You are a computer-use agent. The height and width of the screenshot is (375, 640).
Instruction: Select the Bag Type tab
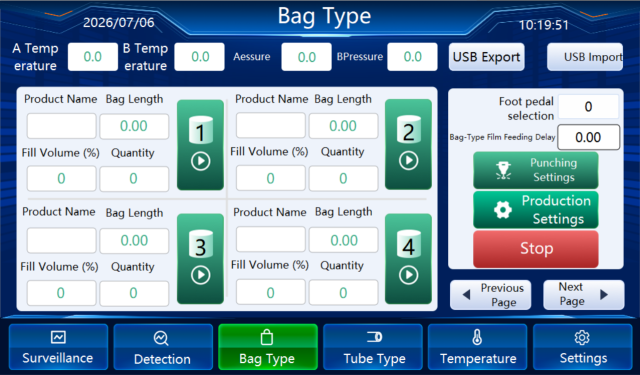[268, 347]
